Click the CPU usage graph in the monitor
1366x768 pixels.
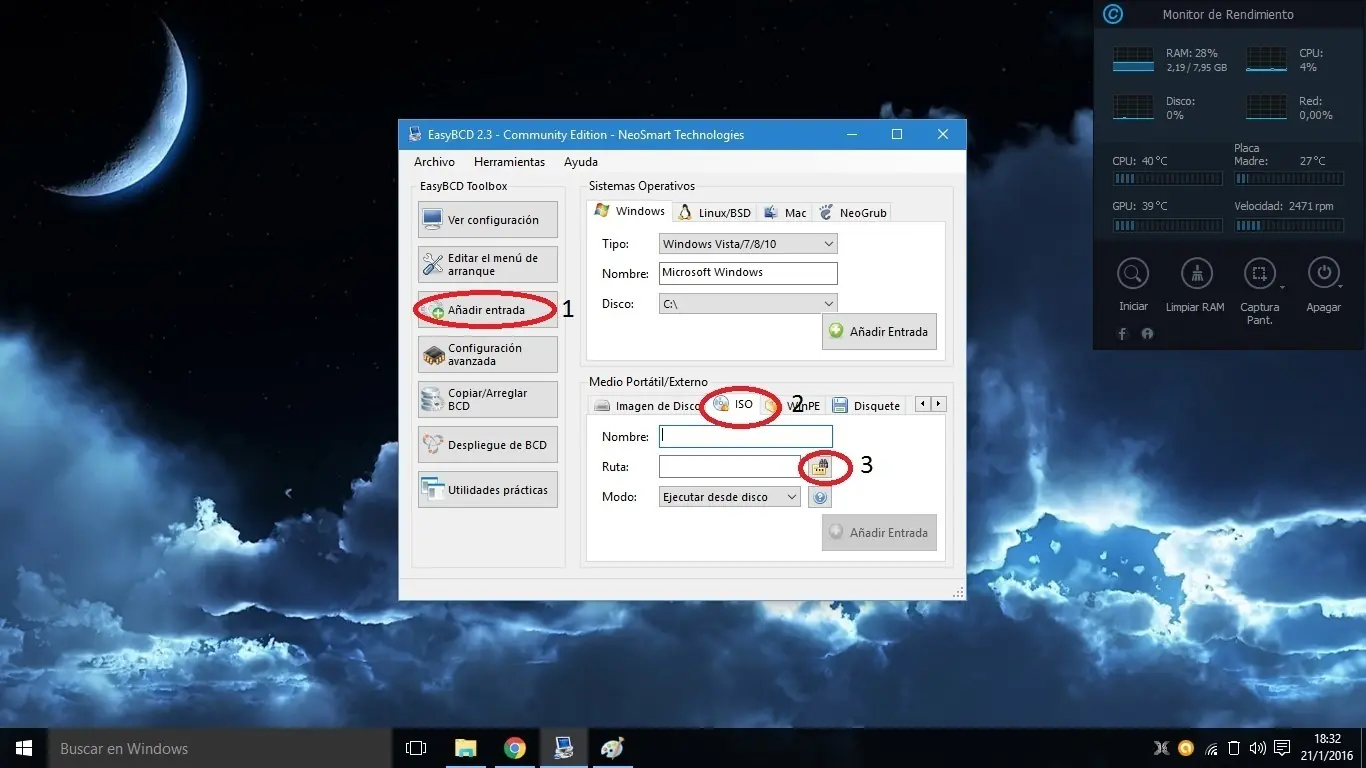[x=1267, y=59]
